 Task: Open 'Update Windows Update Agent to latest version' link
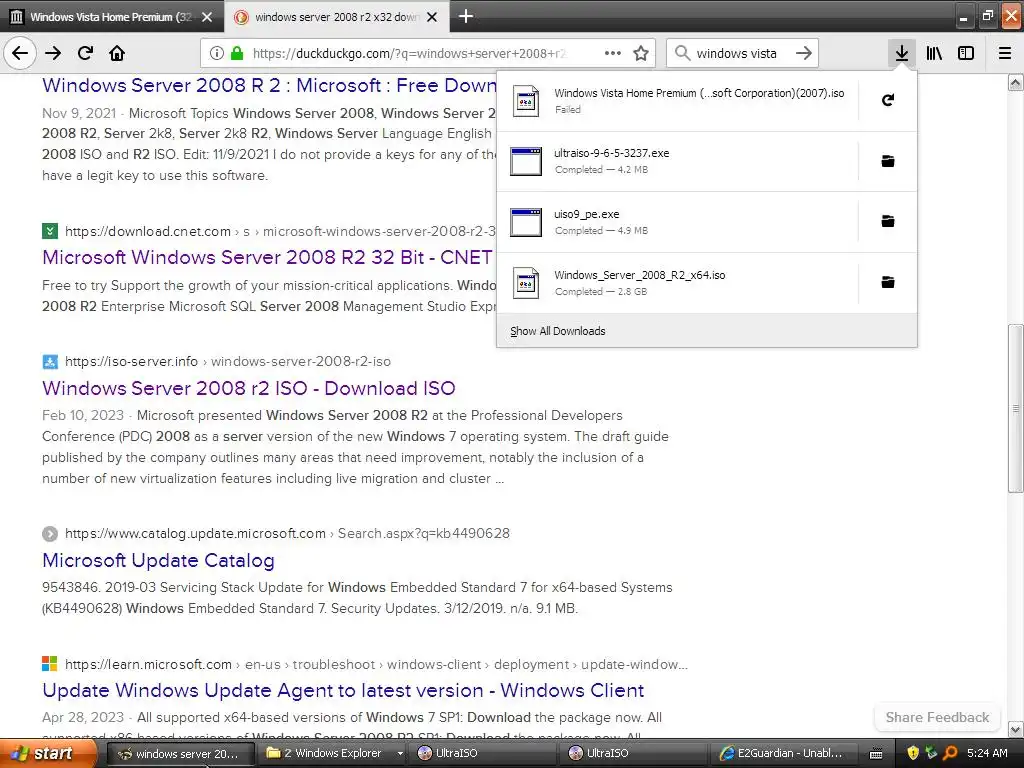coord(343,690)
